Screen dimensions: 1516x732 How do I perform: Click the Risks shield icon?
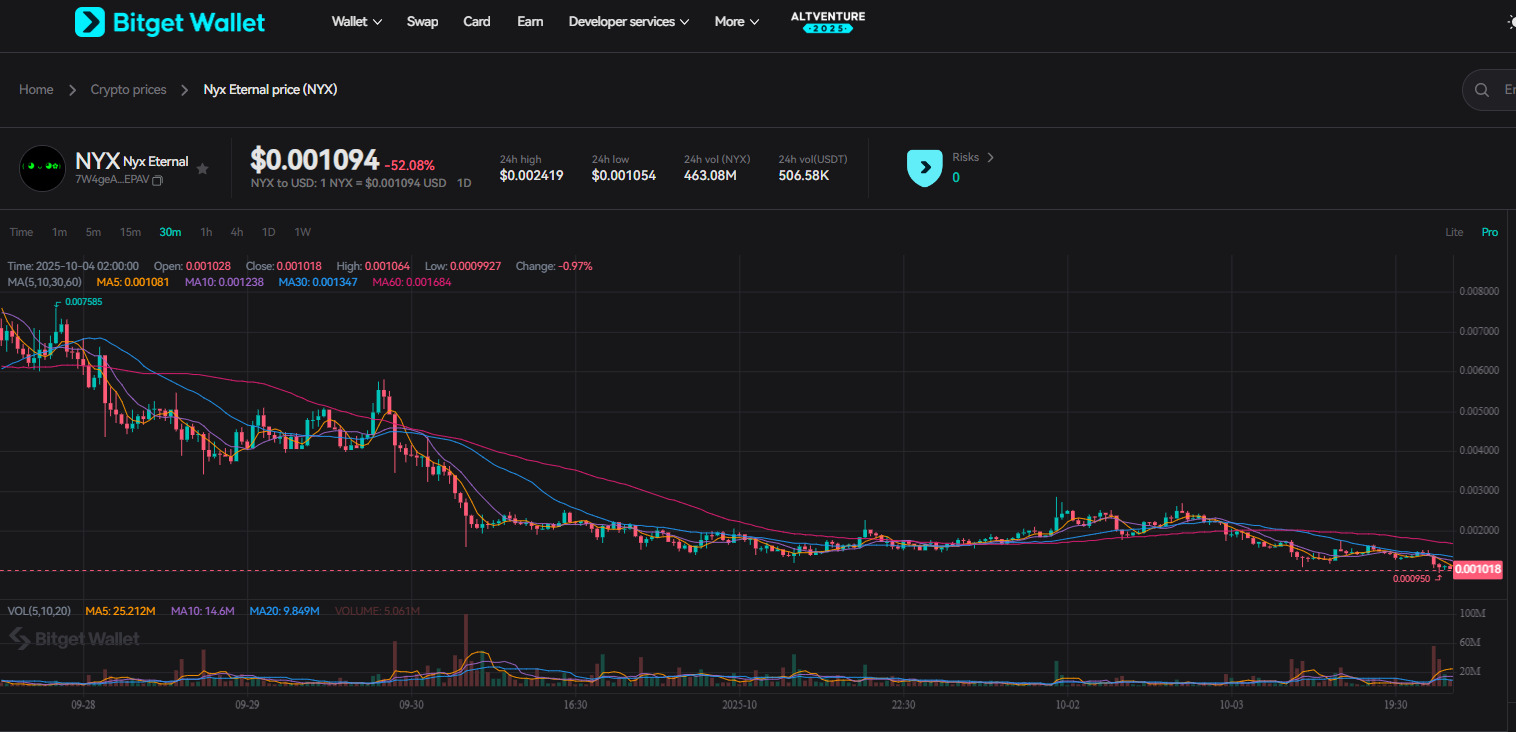(x=924, y=168)
